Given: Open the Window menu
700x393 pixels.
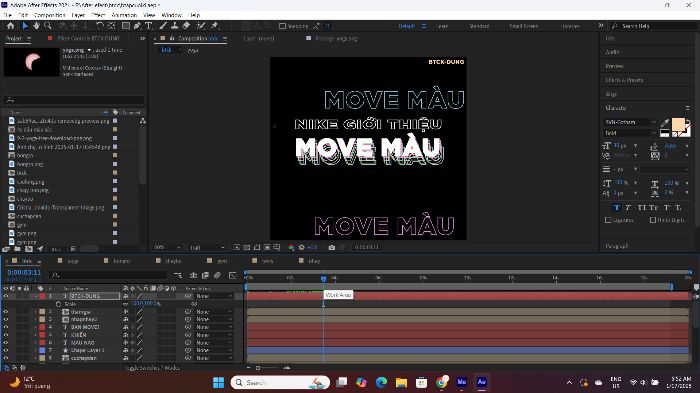Looking at the screenshot, I should pos(171,15).
